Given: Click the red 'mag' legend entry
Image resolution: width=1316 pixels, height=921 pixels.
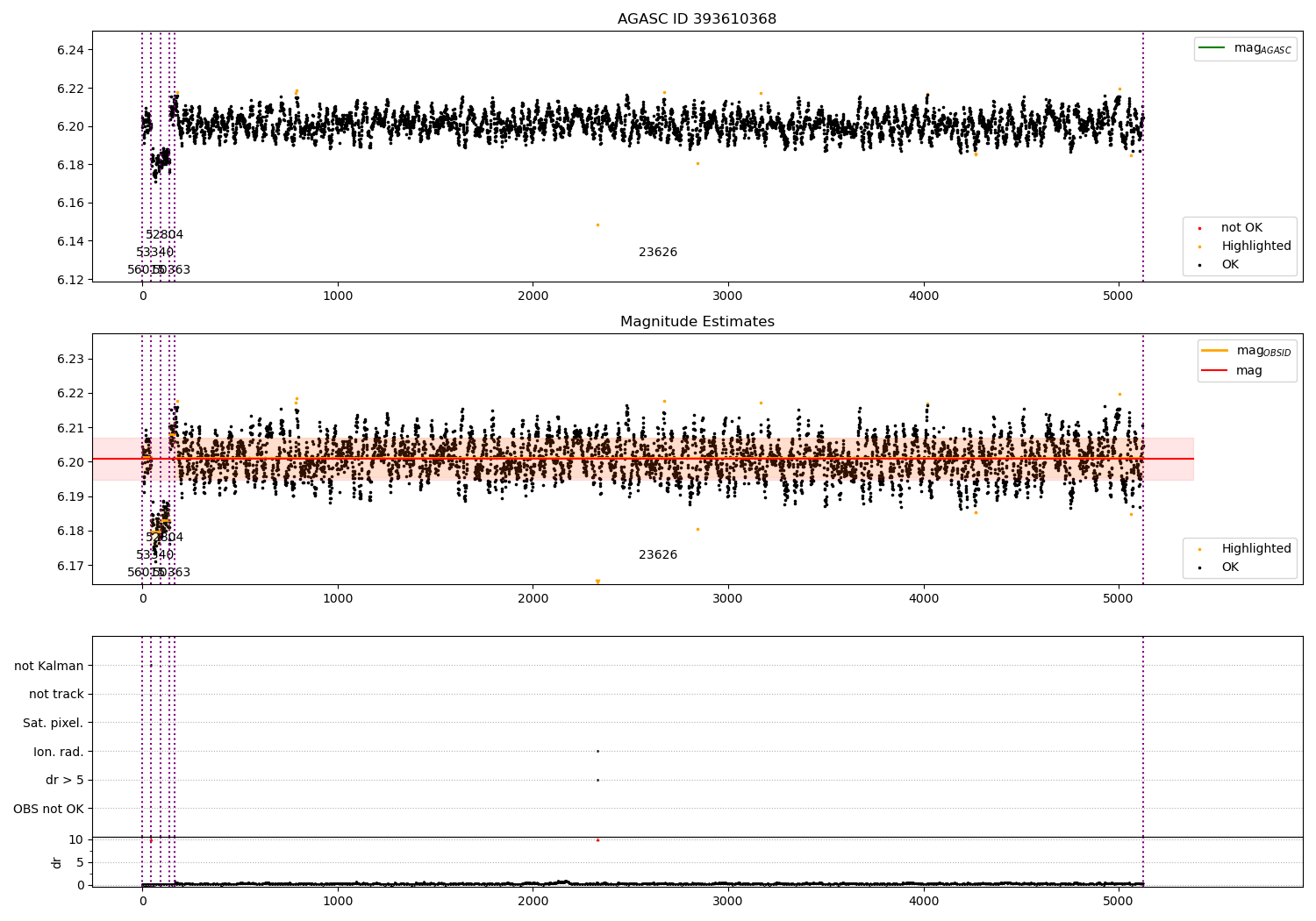Looking at the screenshot, I should pyautogui.click(x=1233, y=370).
